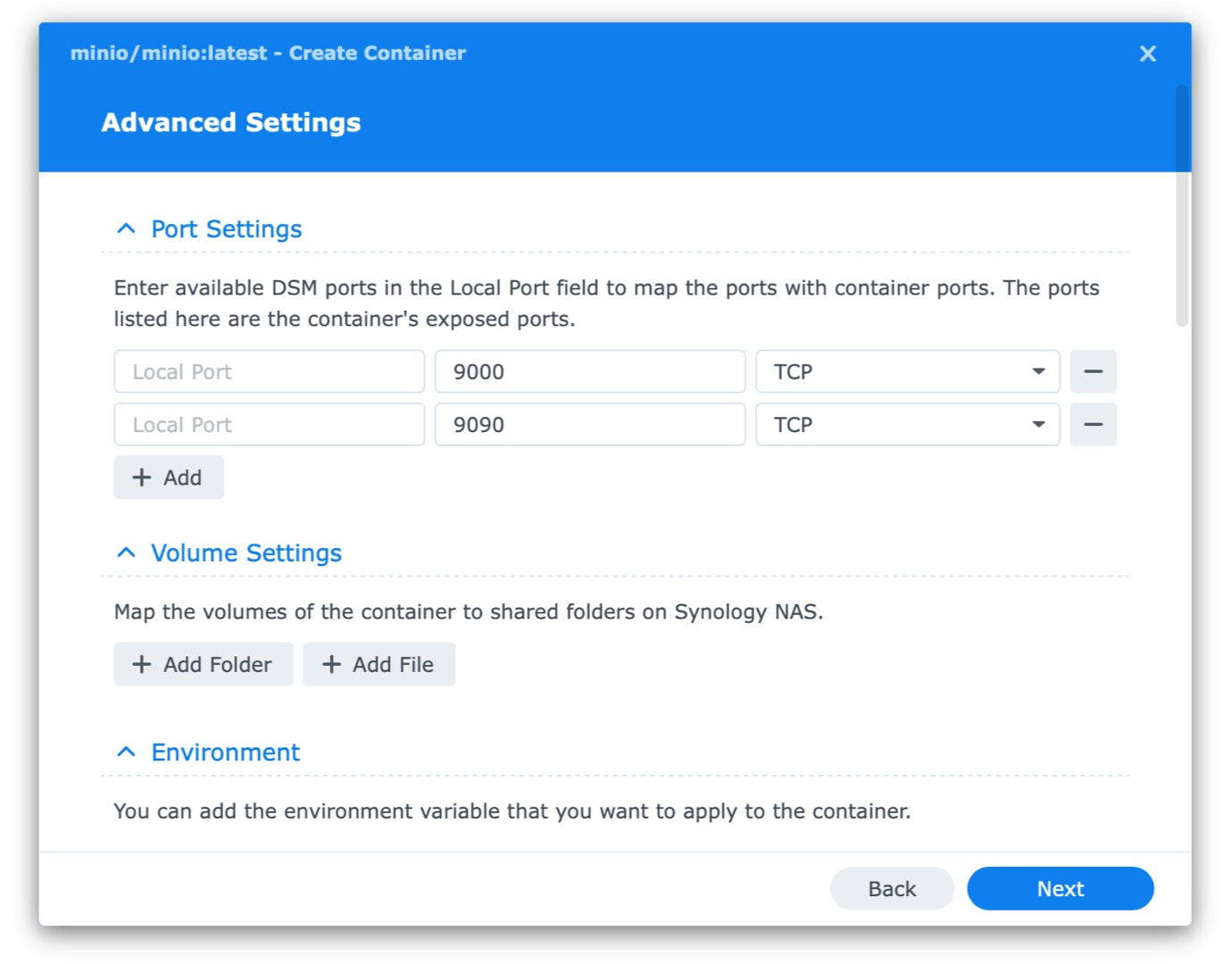
Task: Close the Create Container dialog
Action: point(1147,54)
